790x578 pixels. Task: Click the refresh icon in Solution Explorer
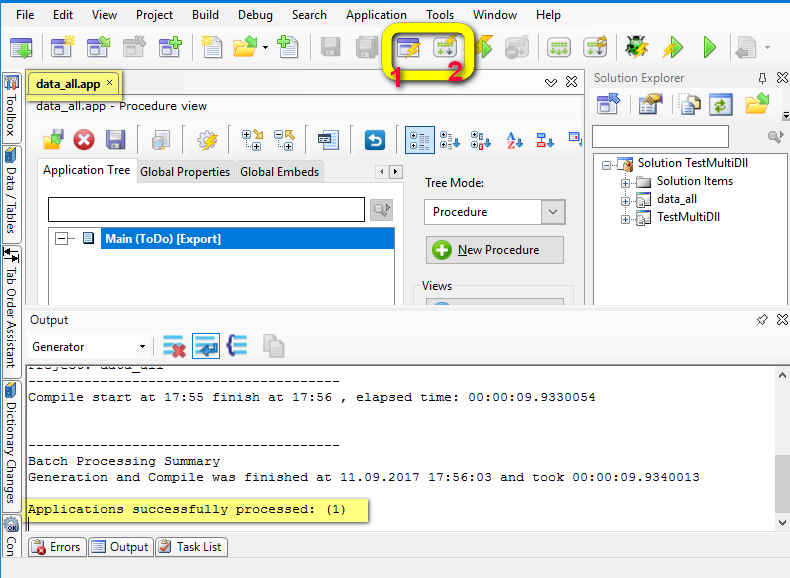coord(720,104)
